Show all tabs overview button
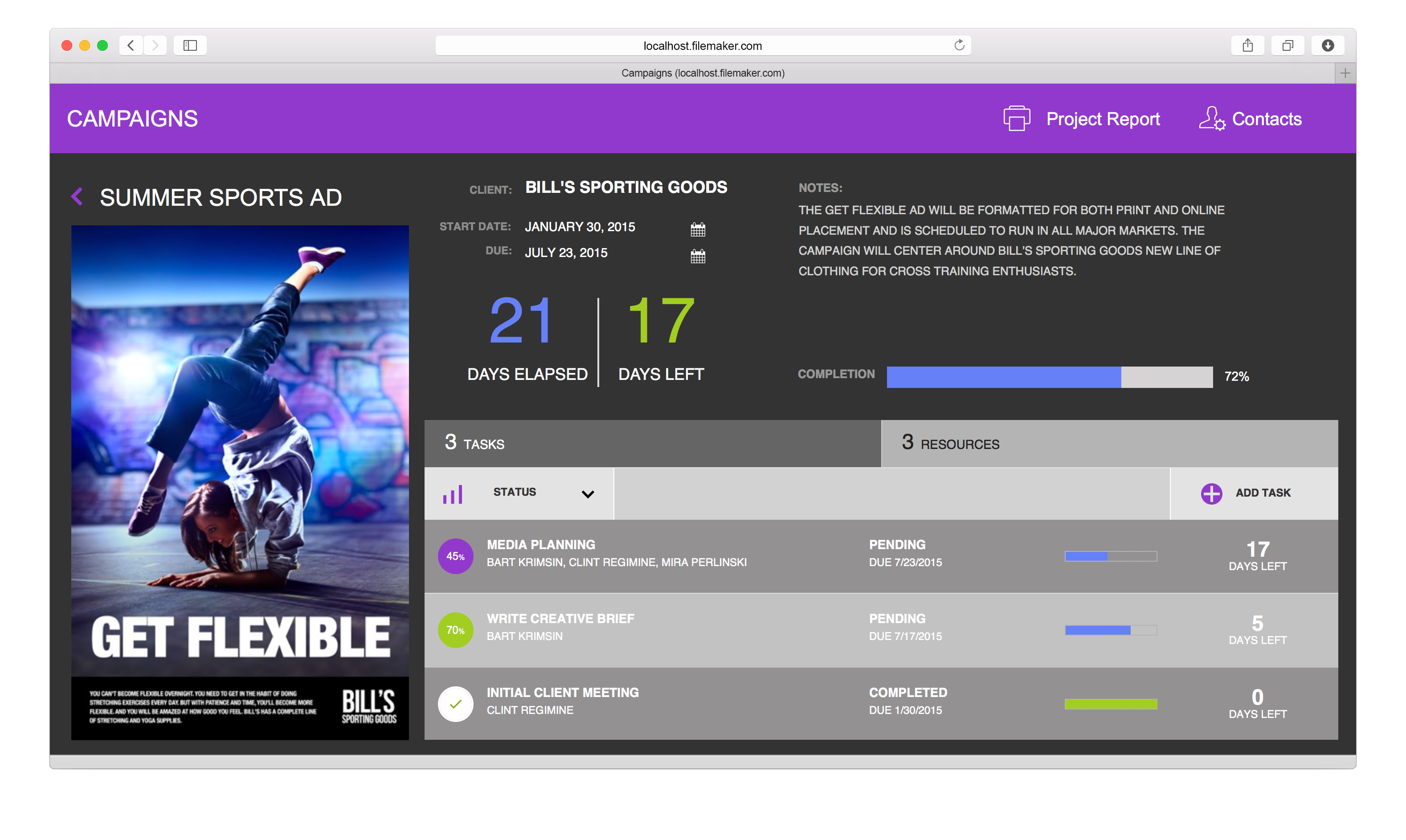 (1287, 45)
